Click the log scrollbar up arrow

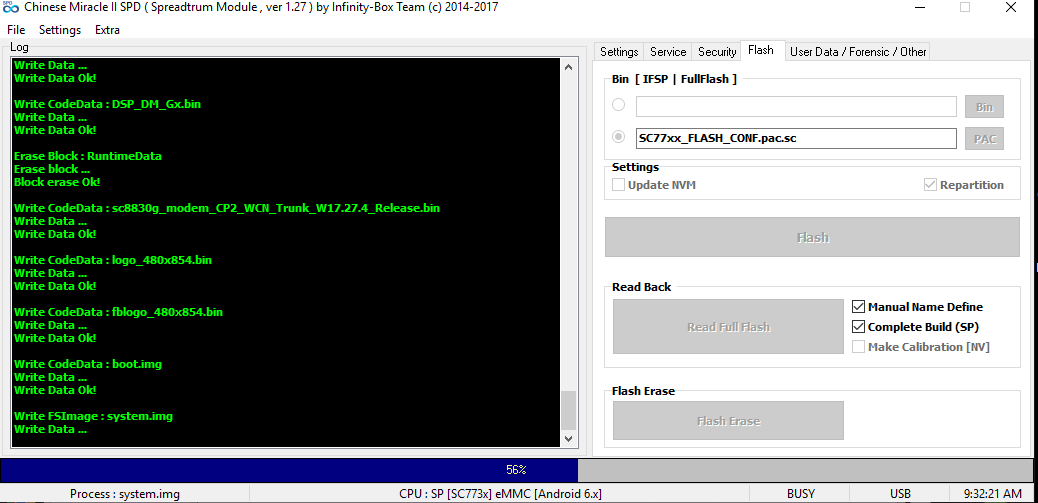tap(569, 66)
